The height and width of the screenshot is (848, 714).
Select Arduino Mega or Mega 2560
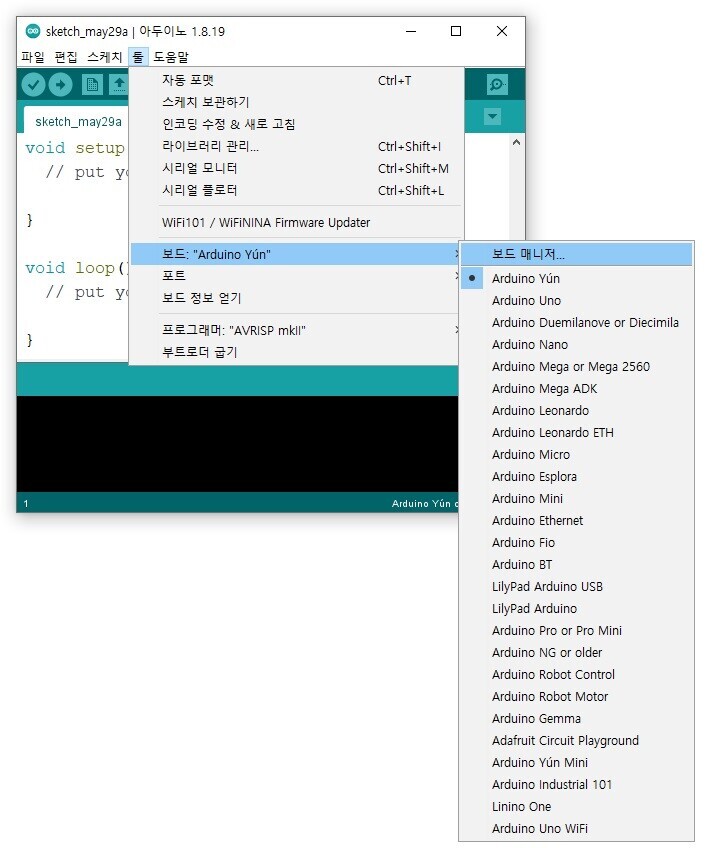pos(577,367)
